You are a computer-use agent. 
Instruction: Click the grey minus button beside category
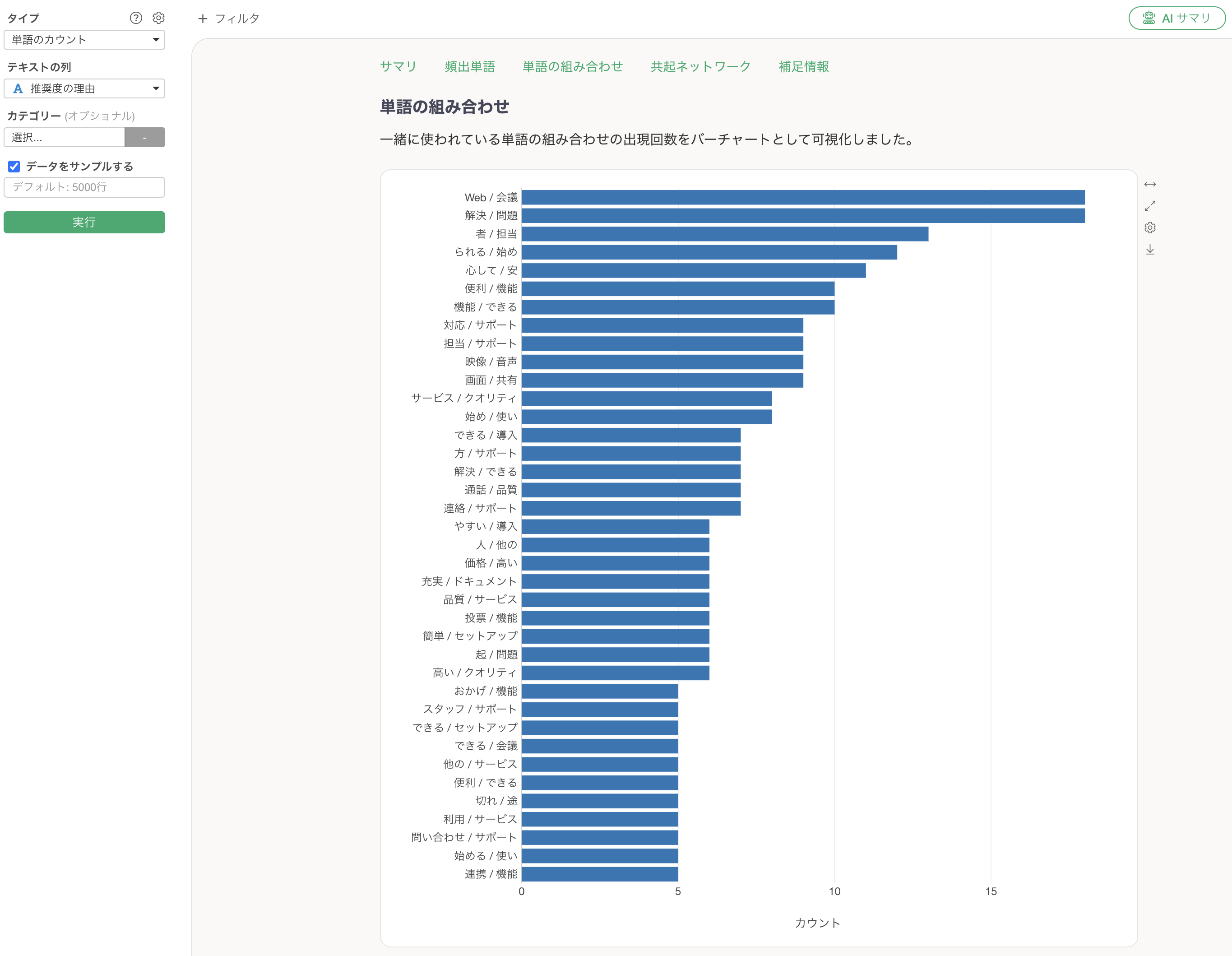point(144,137)
